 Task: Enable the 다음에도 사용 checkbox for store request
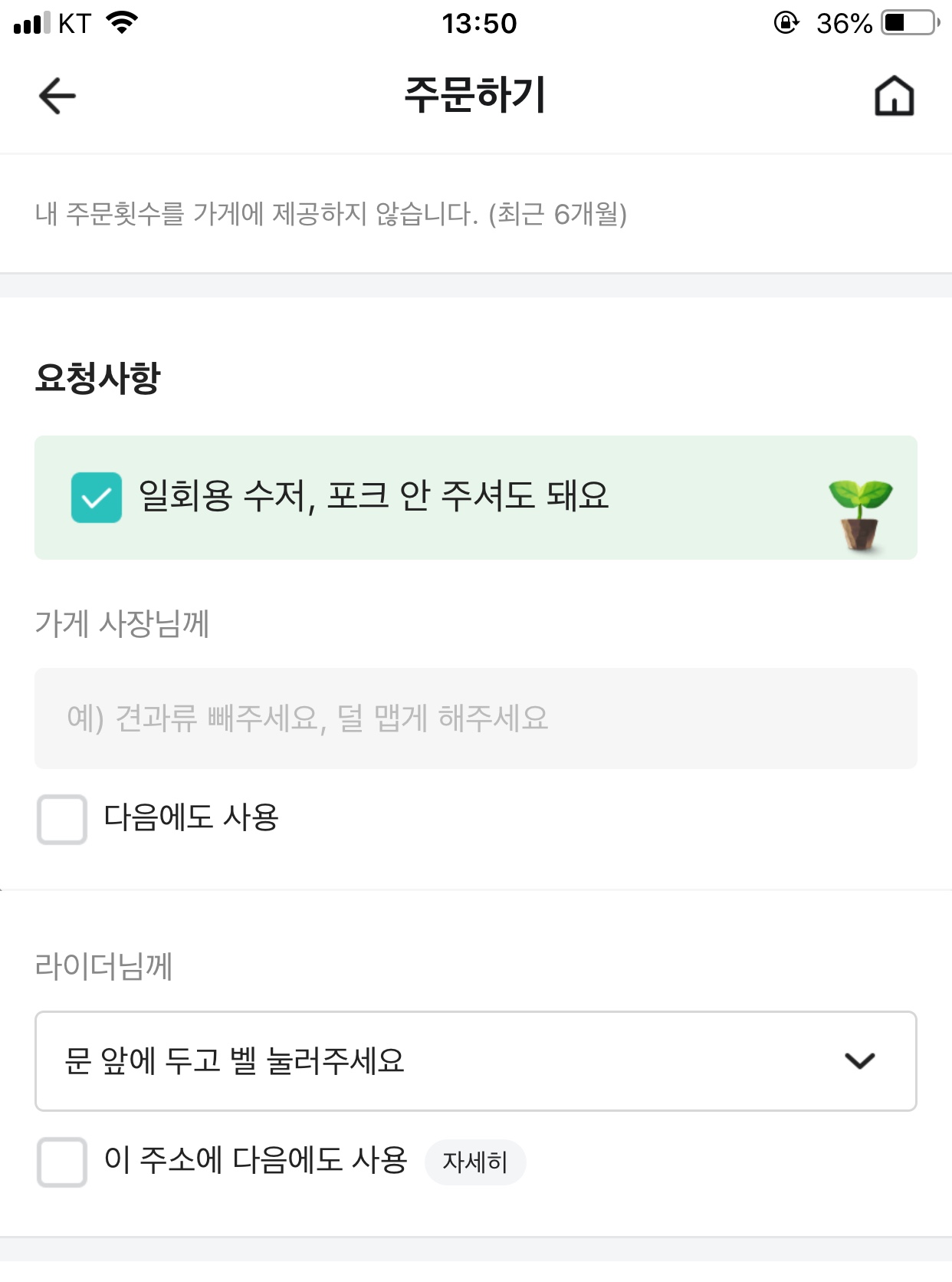point(62,820)
